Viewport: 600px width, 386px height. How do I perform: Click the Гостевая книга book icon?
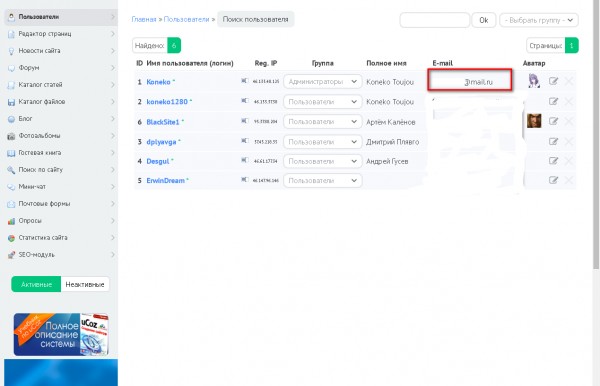(11, 153)
